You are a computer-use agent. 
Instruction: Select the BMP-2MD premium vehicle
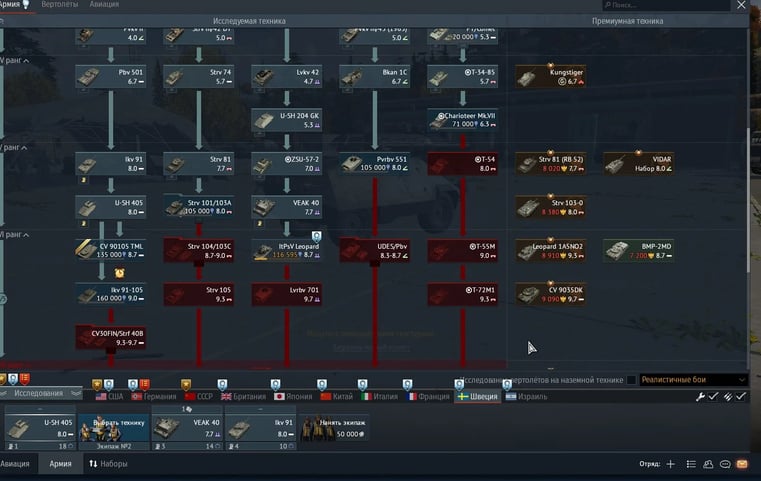[x=639, y=250]
